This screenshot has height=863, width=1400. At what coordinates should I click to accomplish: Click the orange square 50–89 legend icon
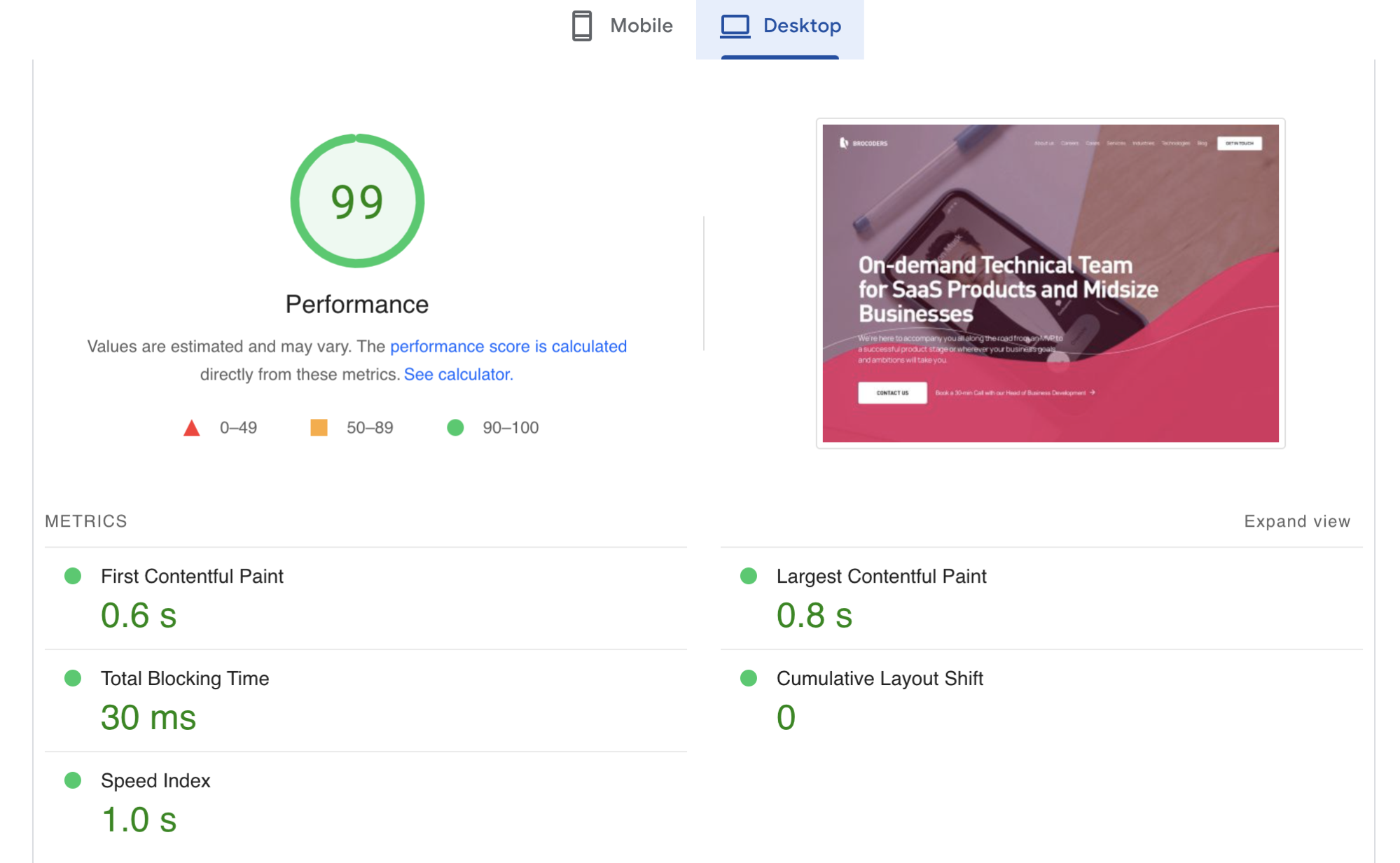coord(319,427)
